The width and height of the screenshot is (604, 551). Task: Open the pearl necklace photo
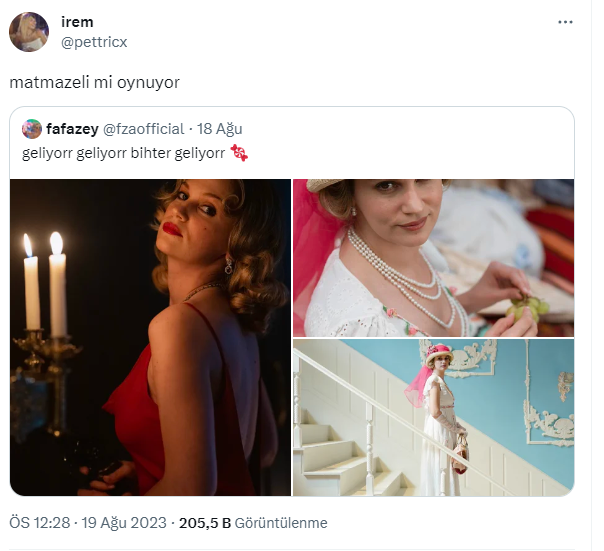[x=433, y=257]
